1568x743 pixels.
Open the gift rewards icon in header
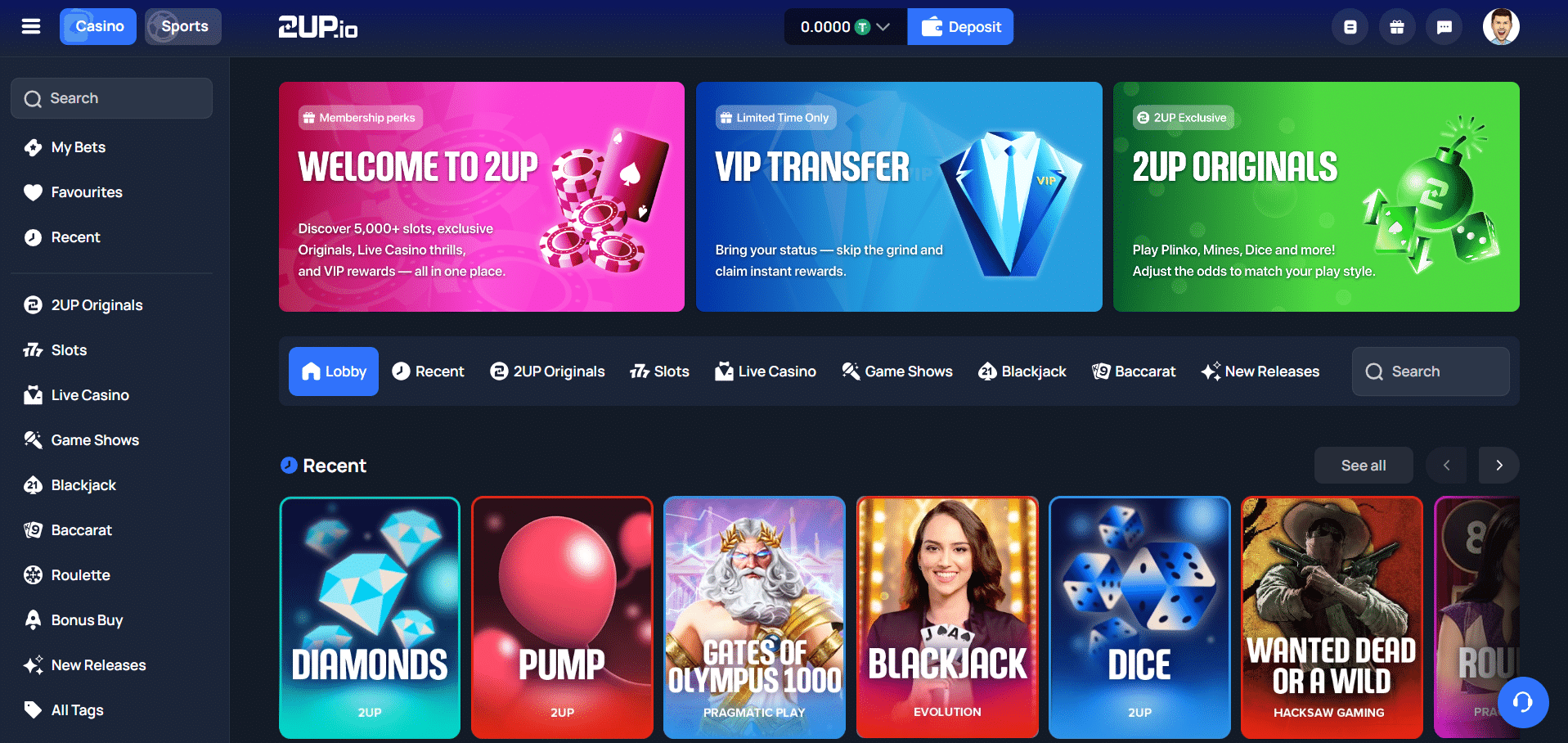(1397, 27)
